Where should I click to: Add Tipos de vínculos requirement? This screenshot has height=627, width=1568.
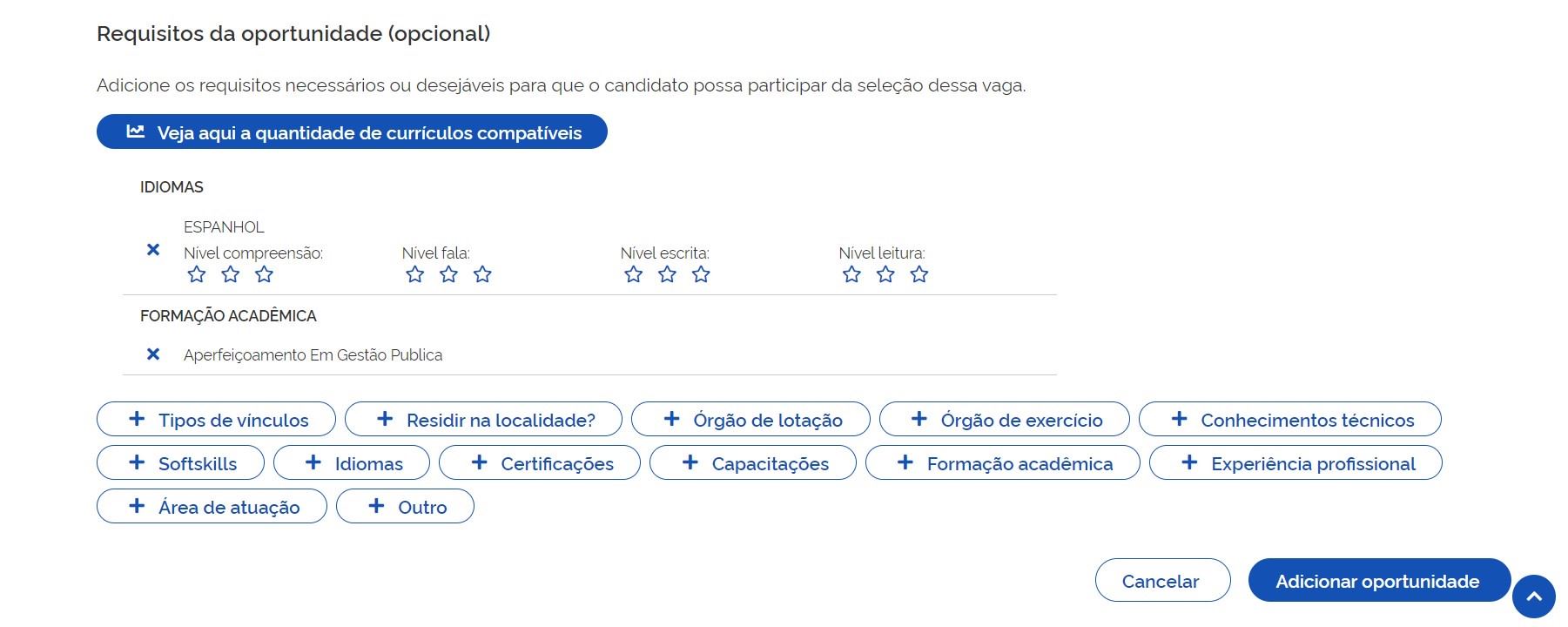click(x=216, y=420)
